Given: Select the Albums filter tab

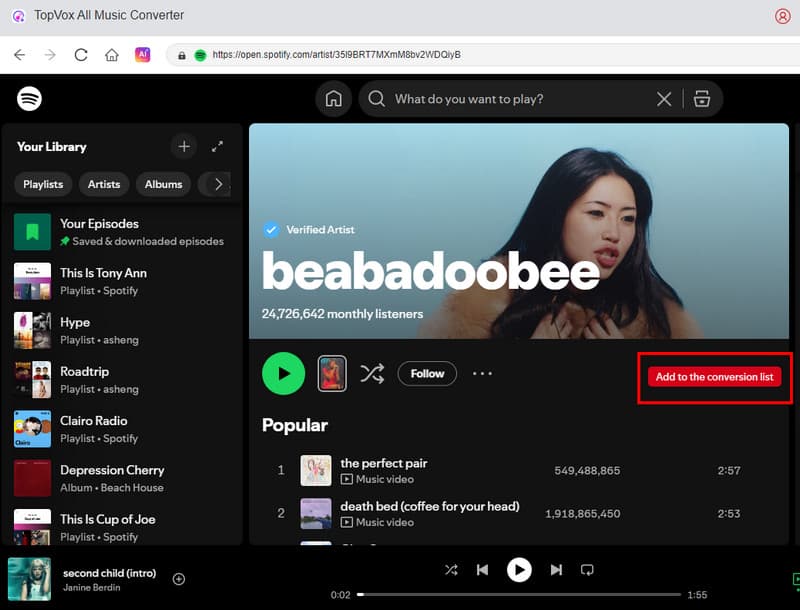Looking at the screenshot, I should [x=163, y=184].
